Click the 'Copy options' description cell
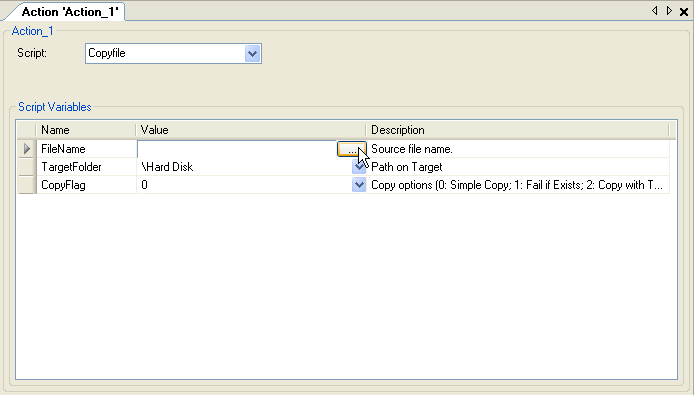694x395 pixels. coord(518,185)
